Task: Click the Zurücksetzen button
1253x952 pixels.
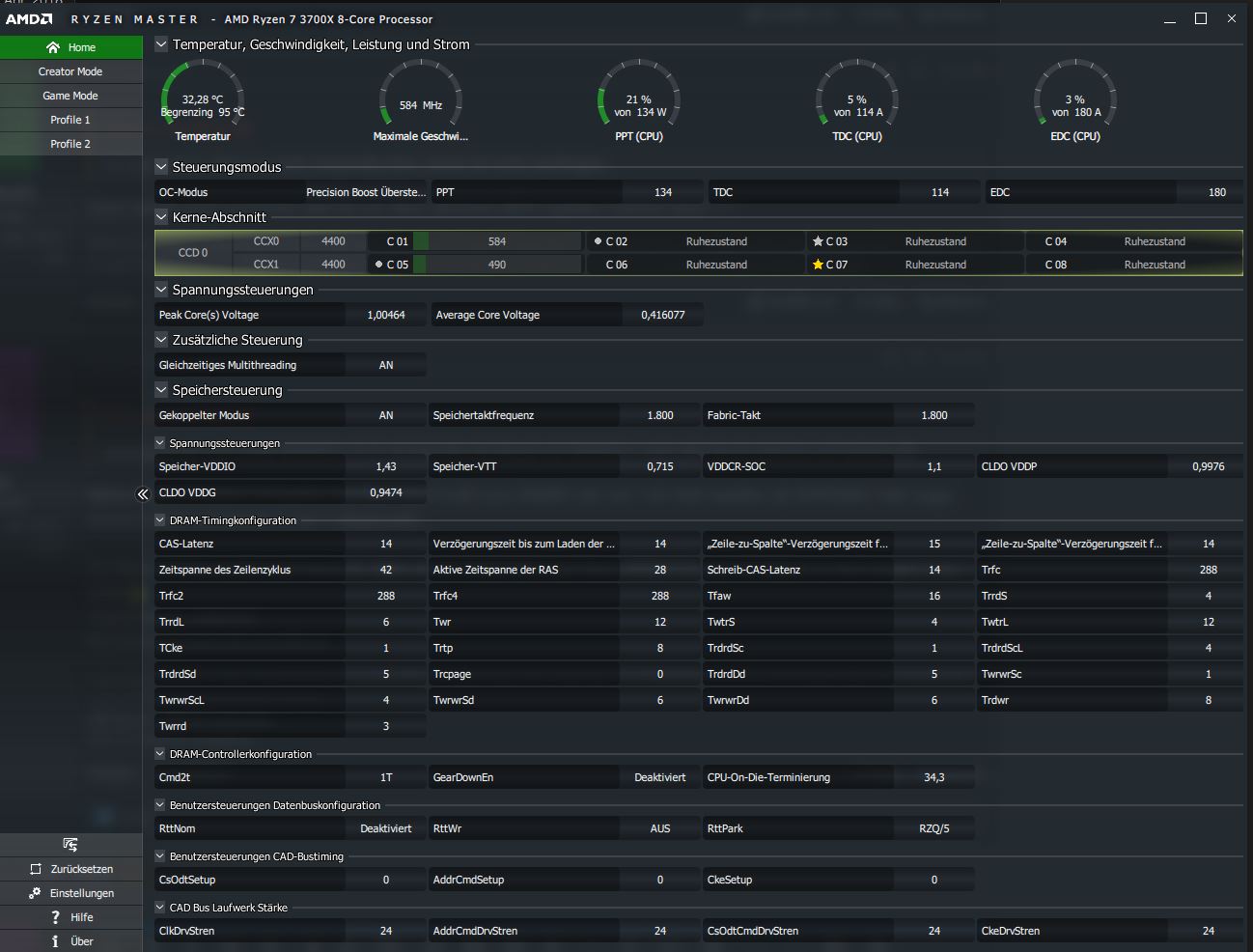Action: click(71, 869)
